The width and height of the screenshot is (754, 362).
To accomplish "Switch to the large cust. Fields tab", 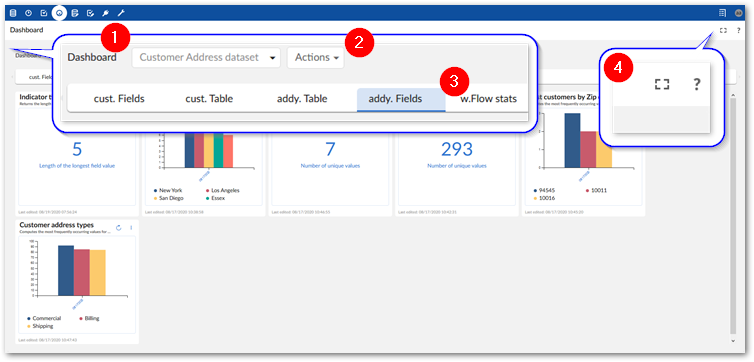I will coord(119,99).
